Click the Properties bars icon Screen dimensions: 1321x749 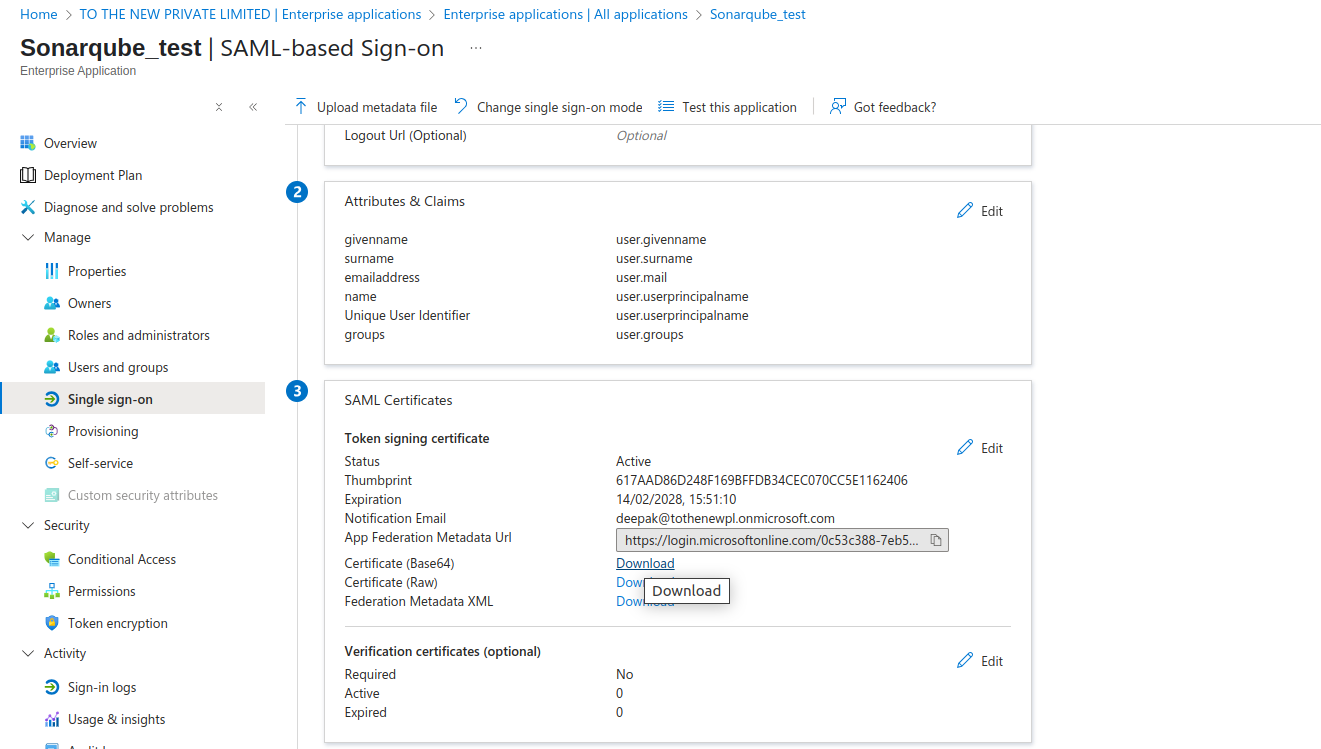[x=52, y=271]
